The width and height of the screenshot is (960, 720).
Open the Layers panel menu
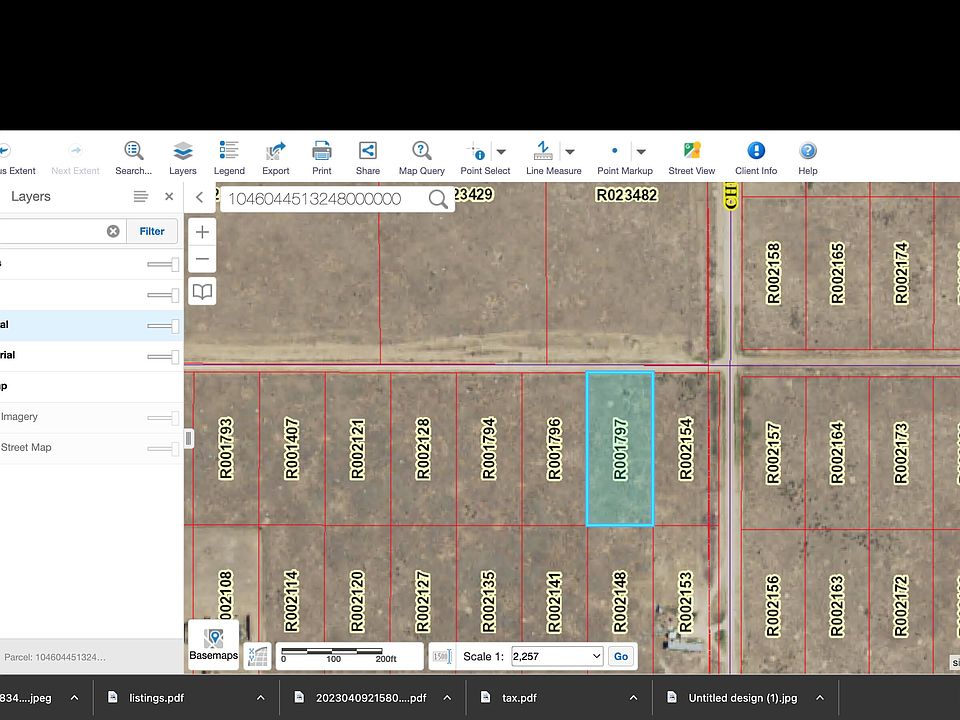(x=140, y=196)
